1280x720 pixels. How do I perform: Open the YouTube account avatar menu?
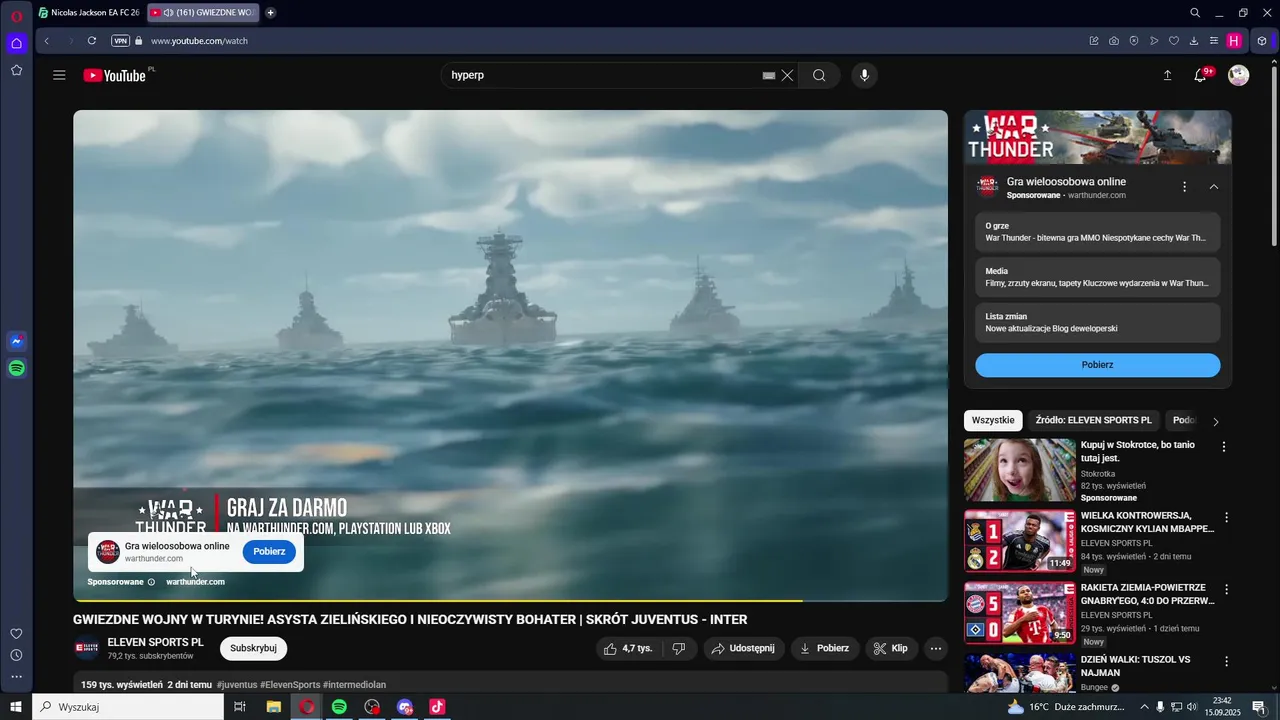click(1238, 75)
